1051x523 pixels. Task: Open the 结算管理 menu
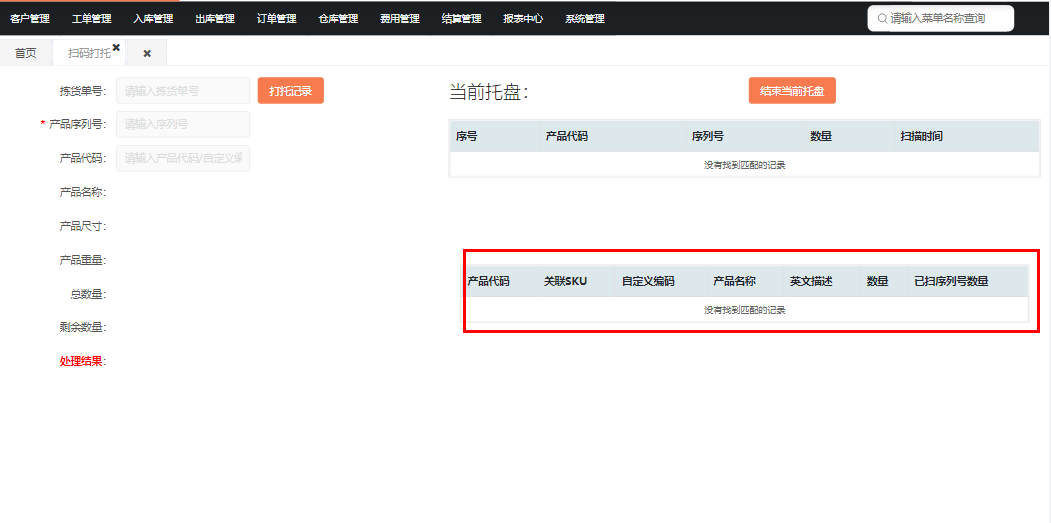click(462, 19)
